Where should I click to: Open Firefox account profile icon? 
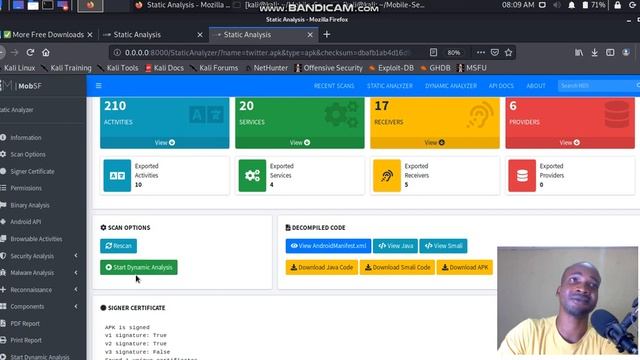pos(626,53)
